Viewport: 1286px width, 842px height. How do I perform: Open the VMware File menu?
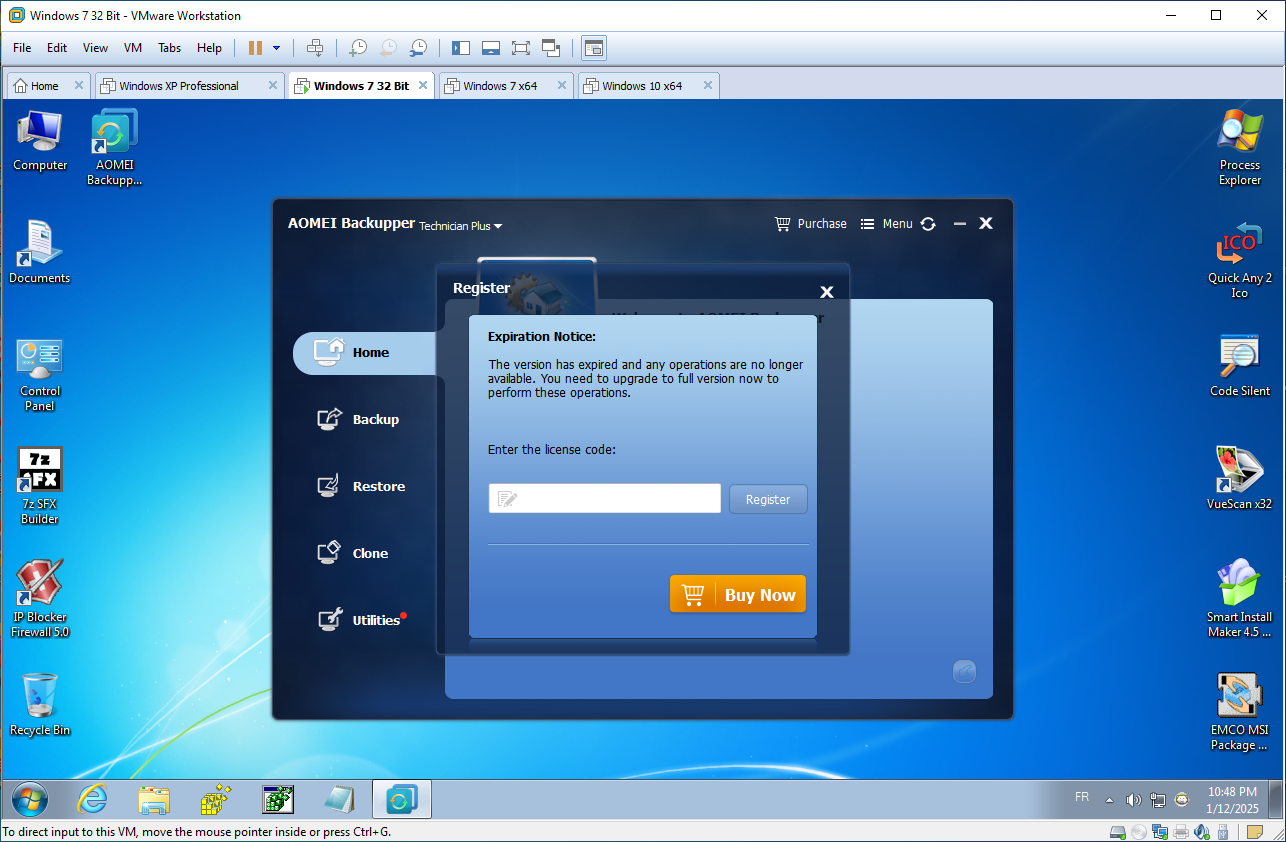[22, 48]
